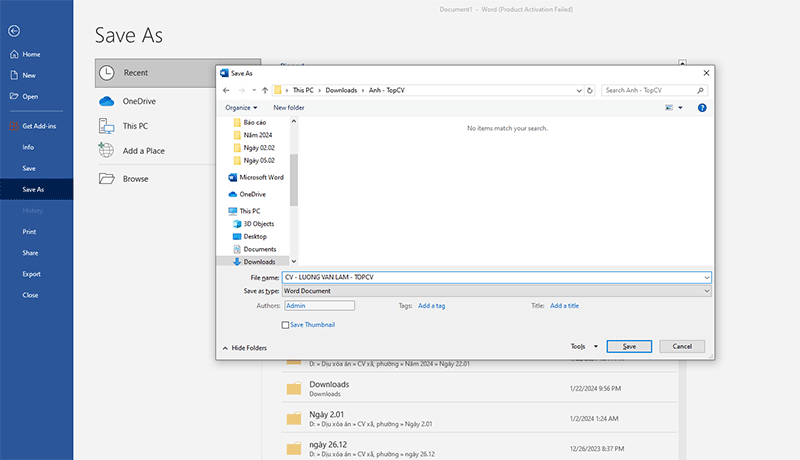
Task: Open the Save as type dropdown
Action: pos(496,291)
